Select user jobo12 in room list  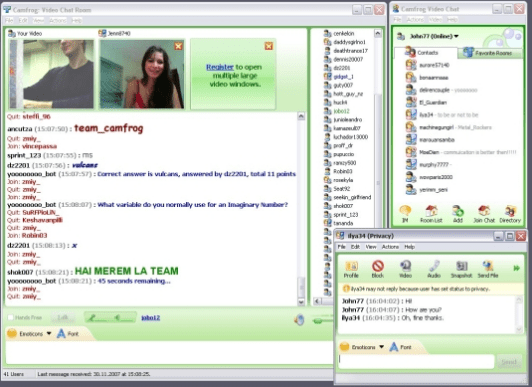tap(337, 111)
